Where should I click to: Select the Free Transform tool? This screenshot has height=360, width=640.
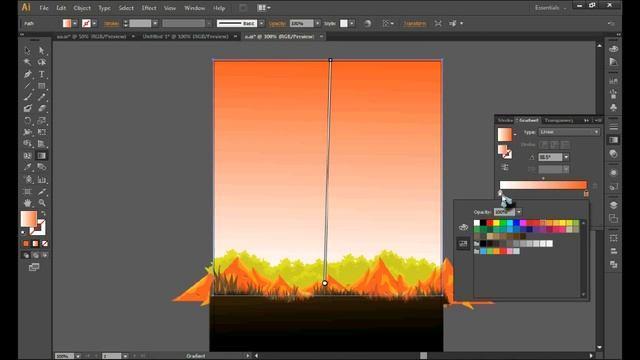[42, 132]
